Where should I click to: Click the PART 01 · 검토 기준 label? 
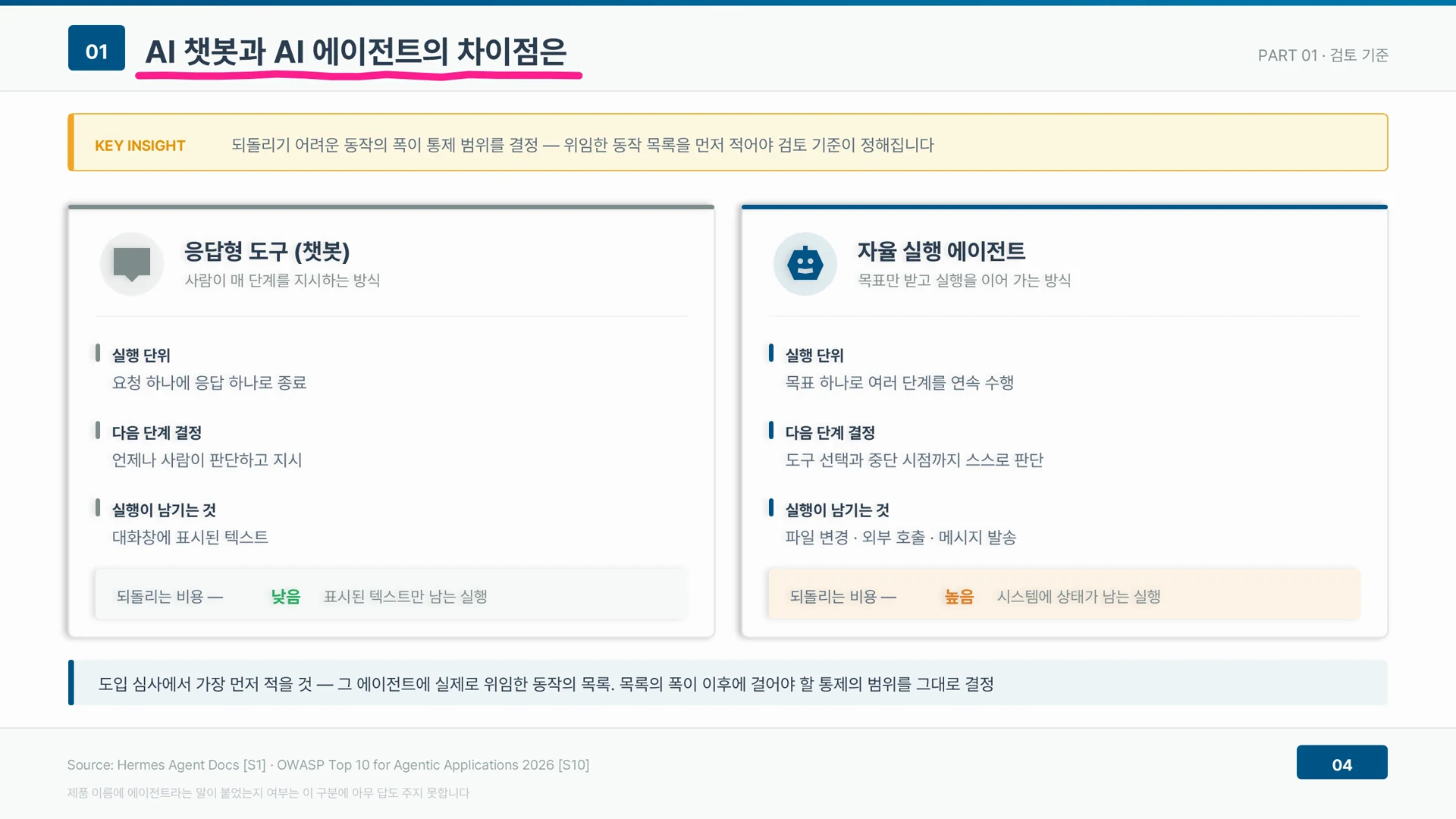(x=1323, y=55)
